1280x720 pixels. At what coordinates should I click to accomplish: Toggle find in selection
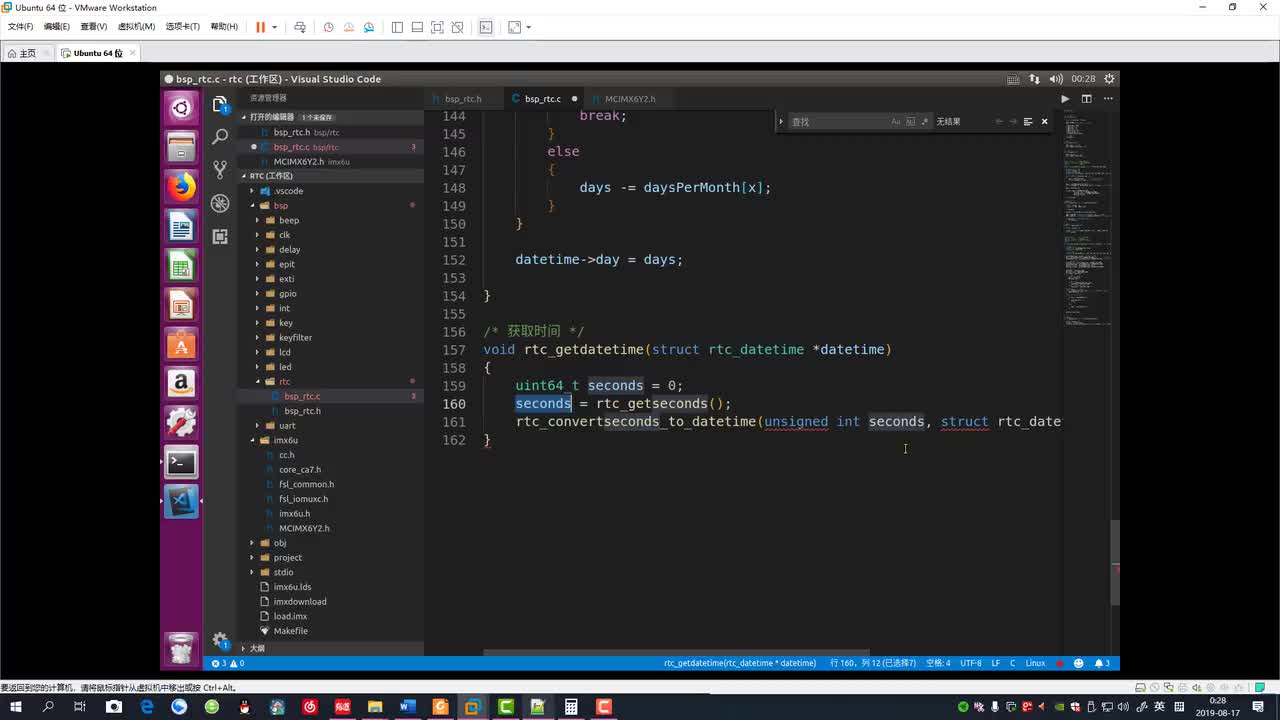click(1027, 122)
